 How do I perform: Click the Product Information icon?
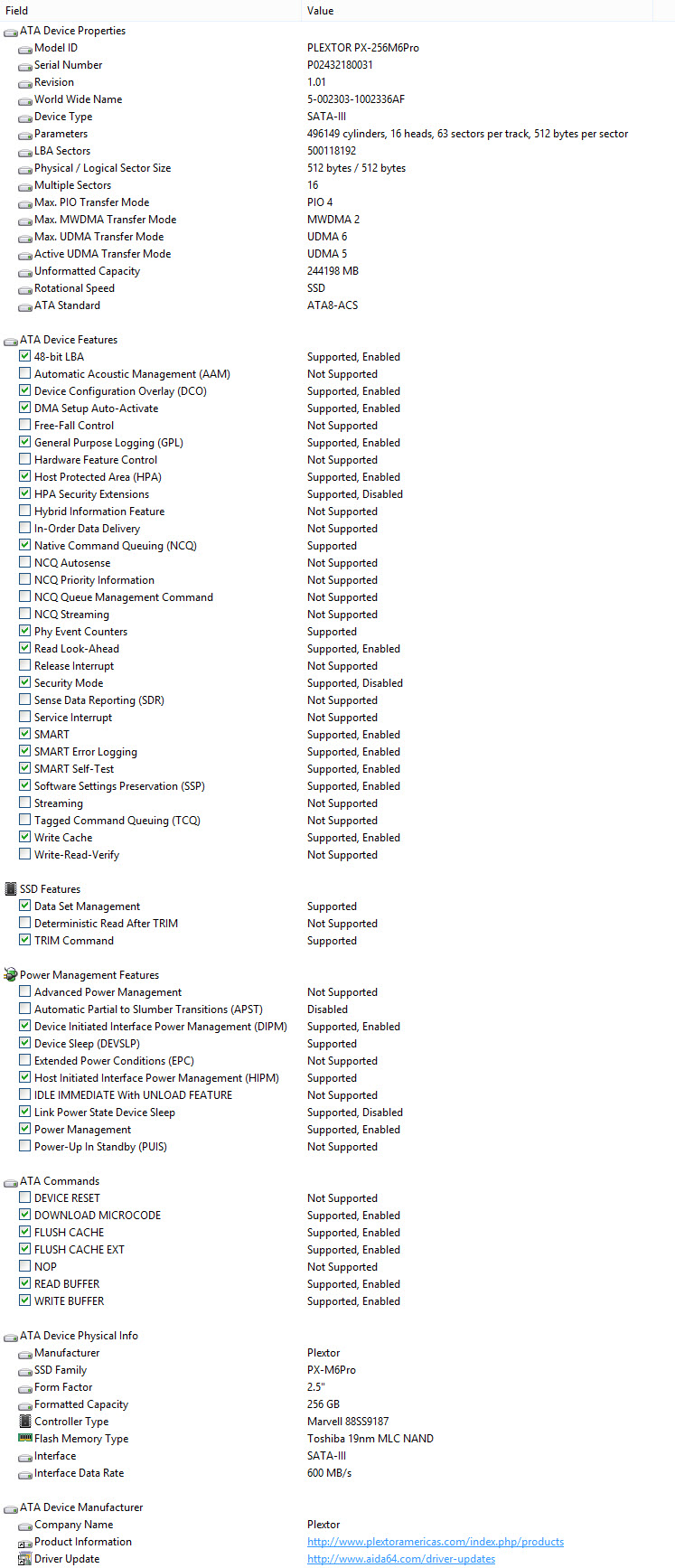[25, 1543]
